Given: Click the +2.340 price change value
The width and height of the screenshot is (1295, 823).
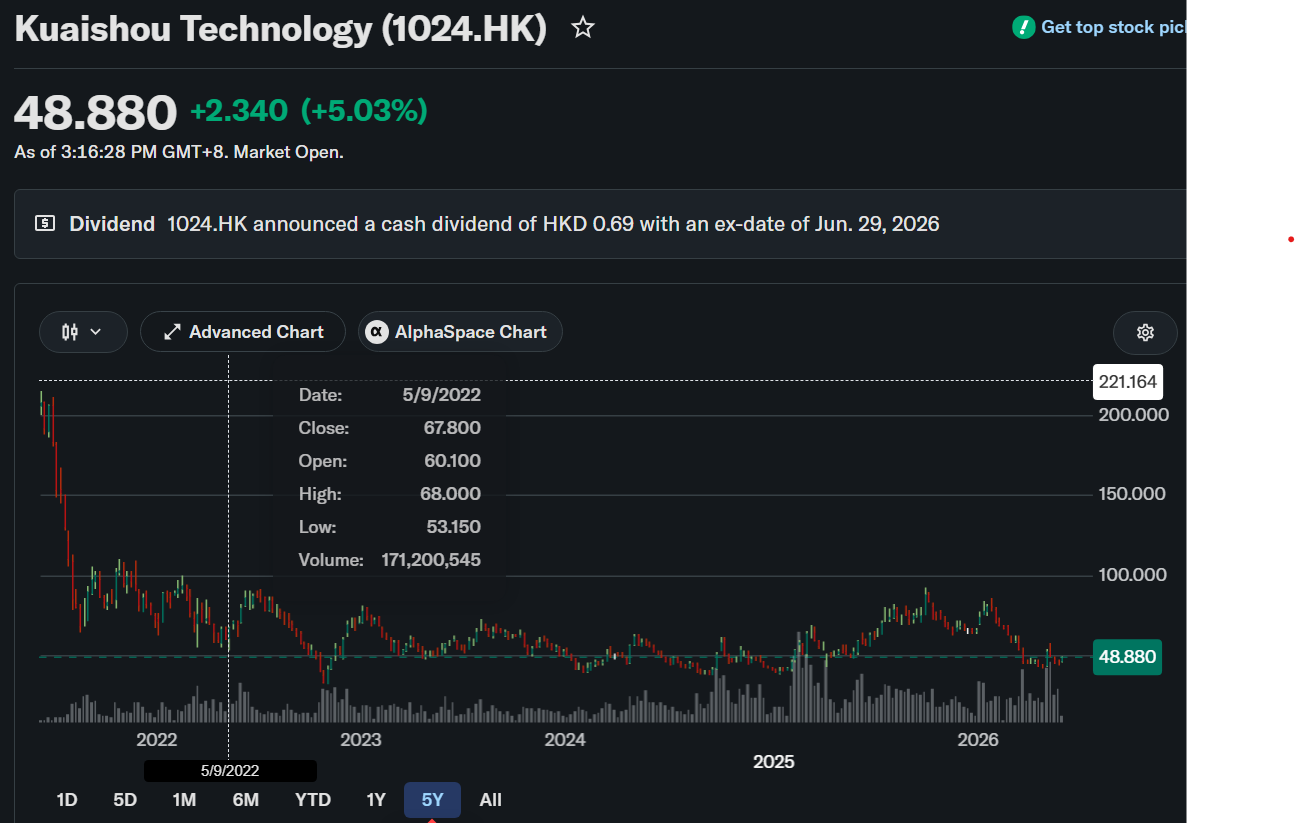Looking at the screenshot, I should [239, 111].
